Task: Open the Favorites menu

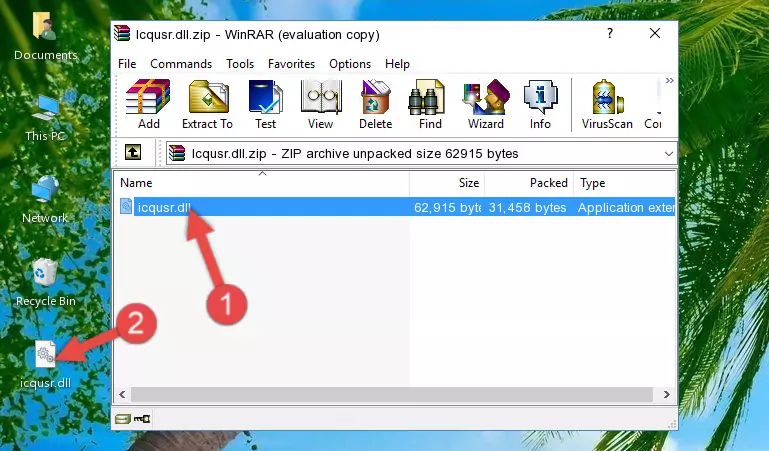Action: point(291,64)
